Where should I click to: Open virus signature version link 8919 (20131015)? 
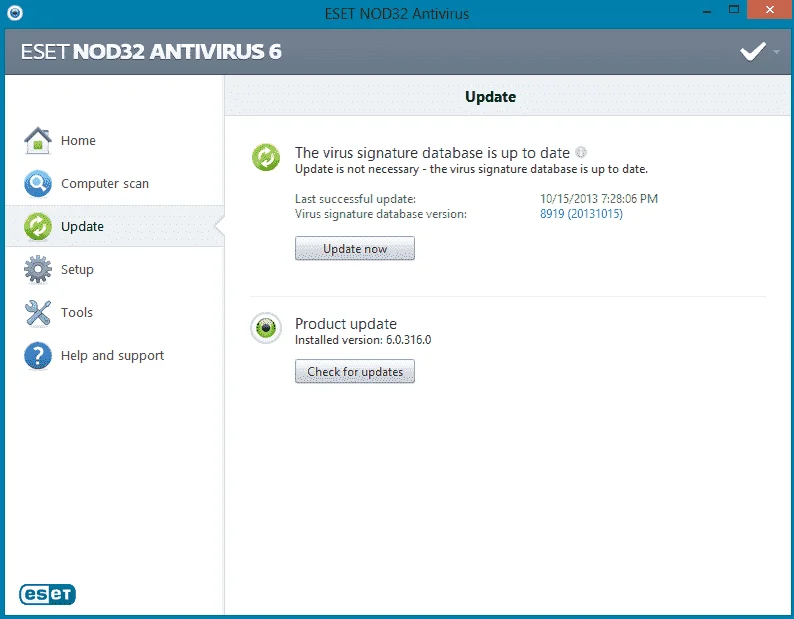tap(581, 214)
